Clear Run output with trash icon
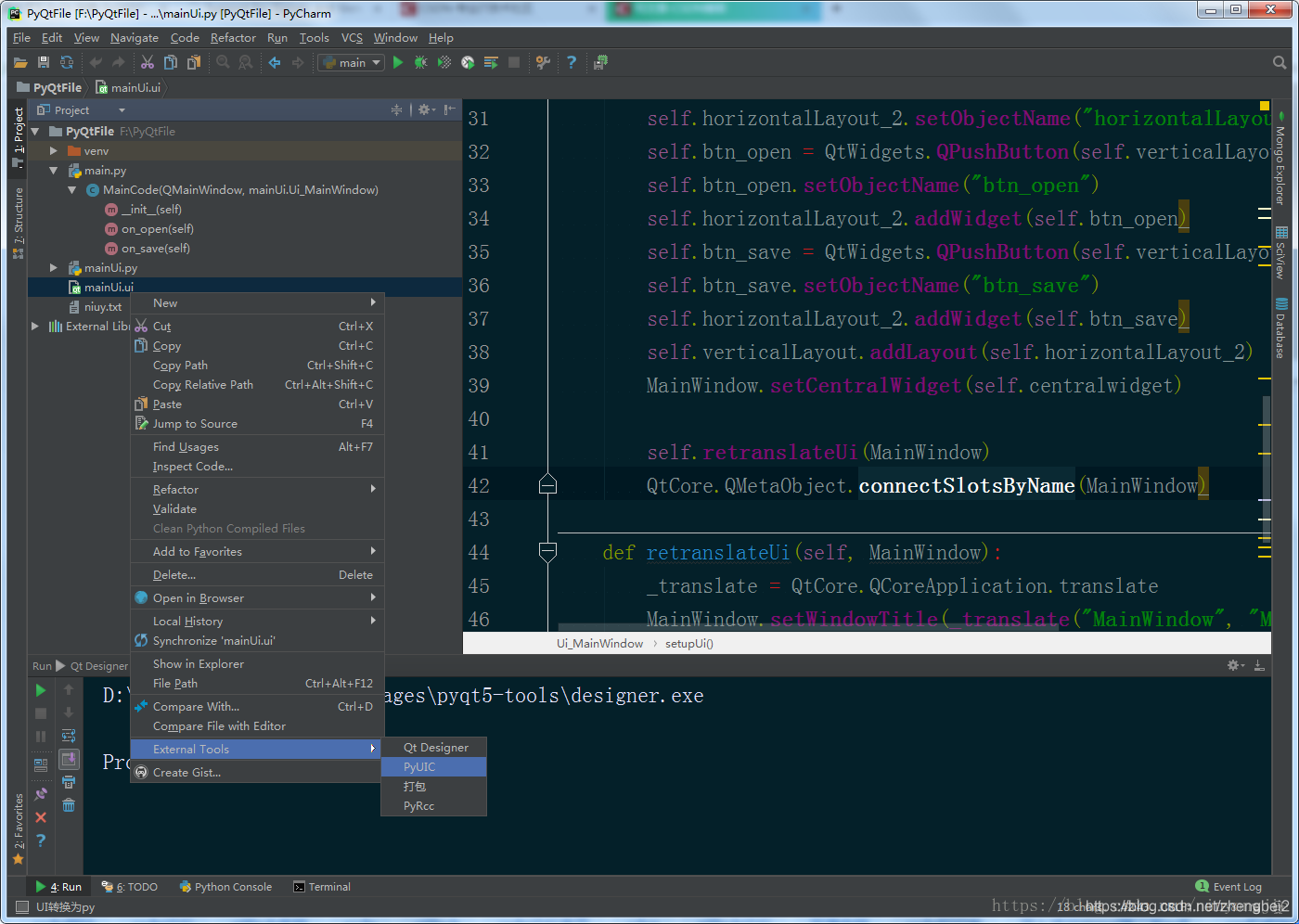 click(x=69, y=805)
